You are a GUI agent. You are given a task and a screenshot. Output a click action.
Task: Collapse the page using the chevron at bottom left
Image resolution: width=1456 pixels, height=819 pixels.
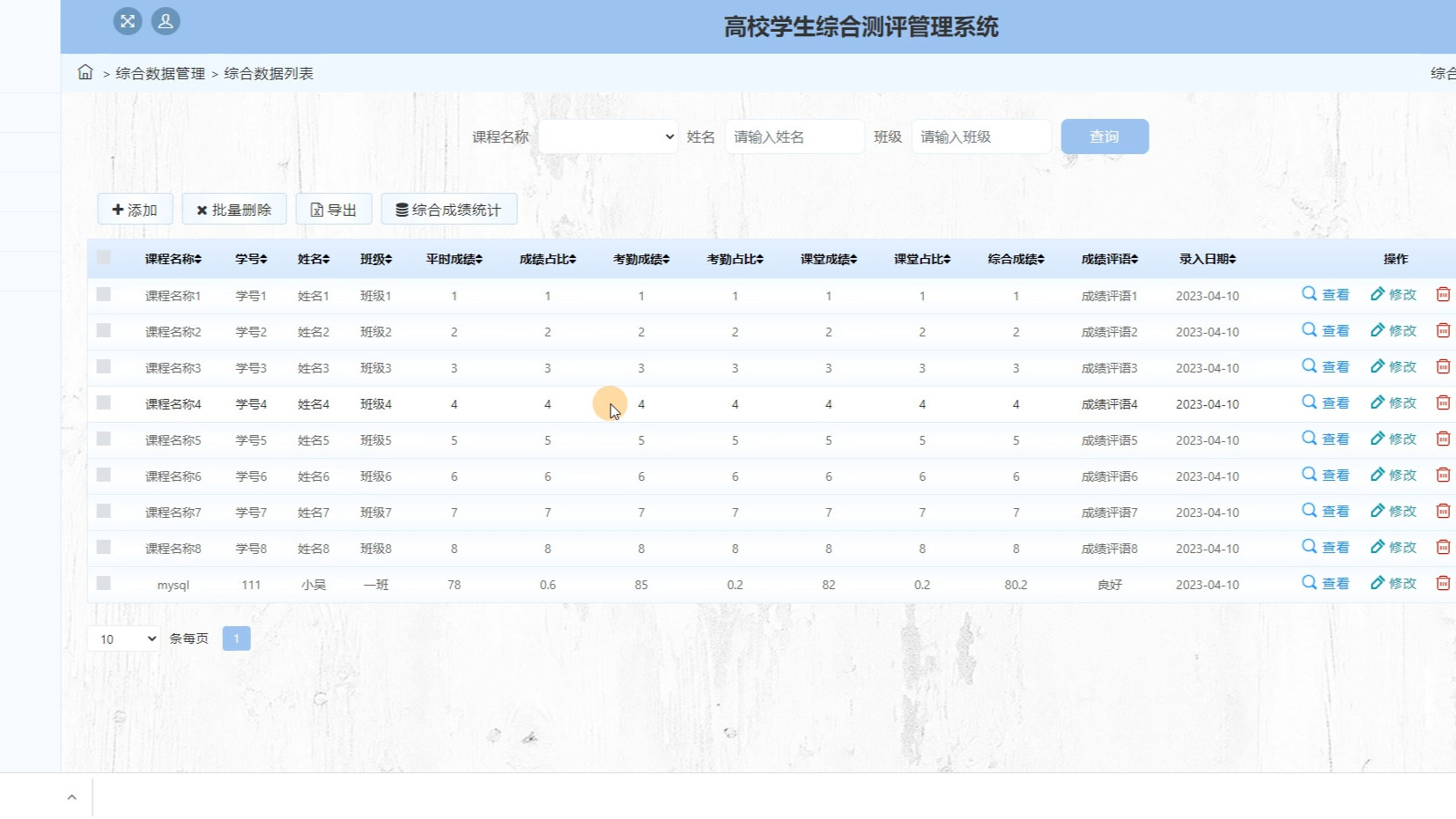[71, 795]
